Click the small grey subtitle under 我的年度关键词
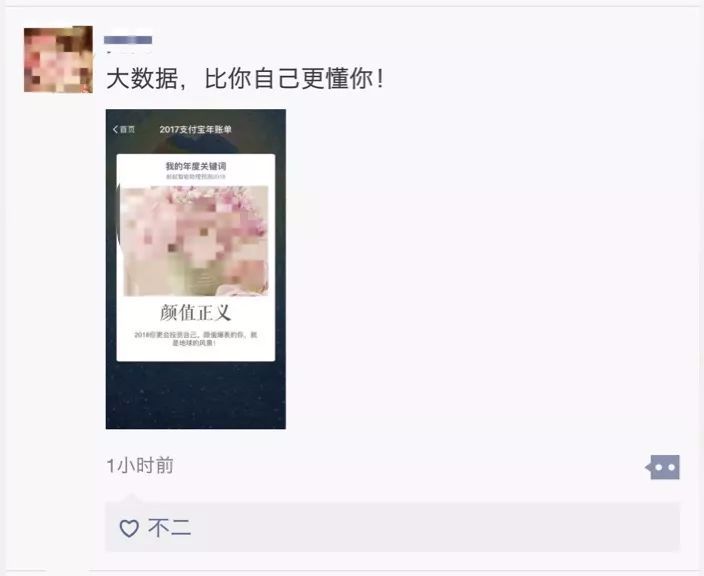This screenshot has width=704, height=576. tap(196, 177)
